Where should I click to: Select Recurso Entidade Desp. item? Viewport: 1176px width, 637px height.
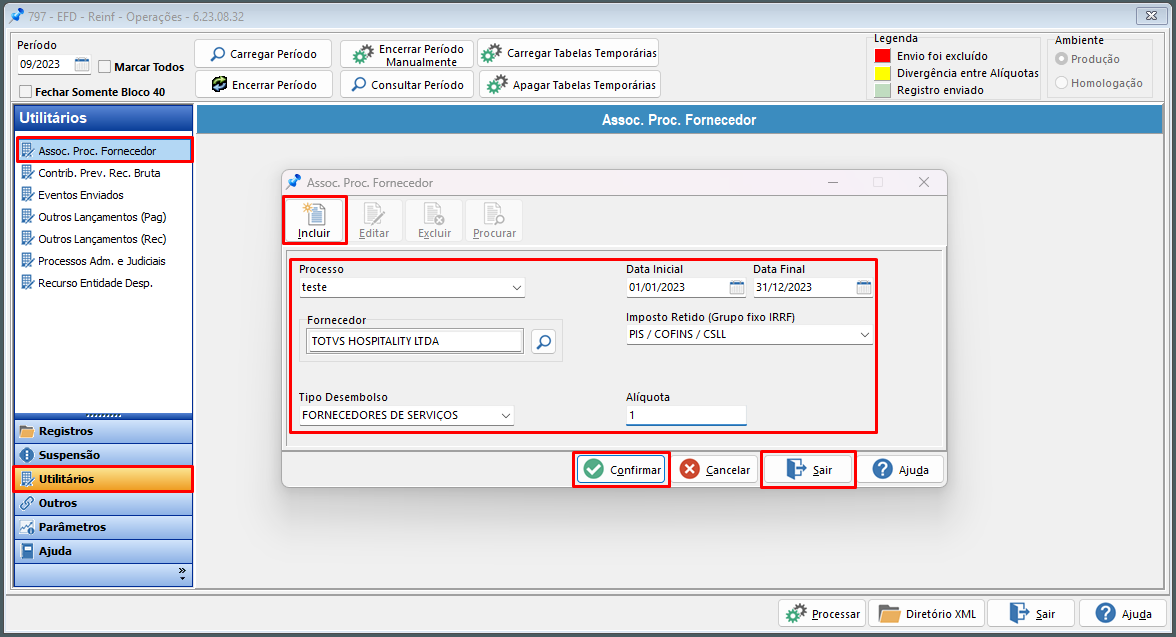point(104,283)
